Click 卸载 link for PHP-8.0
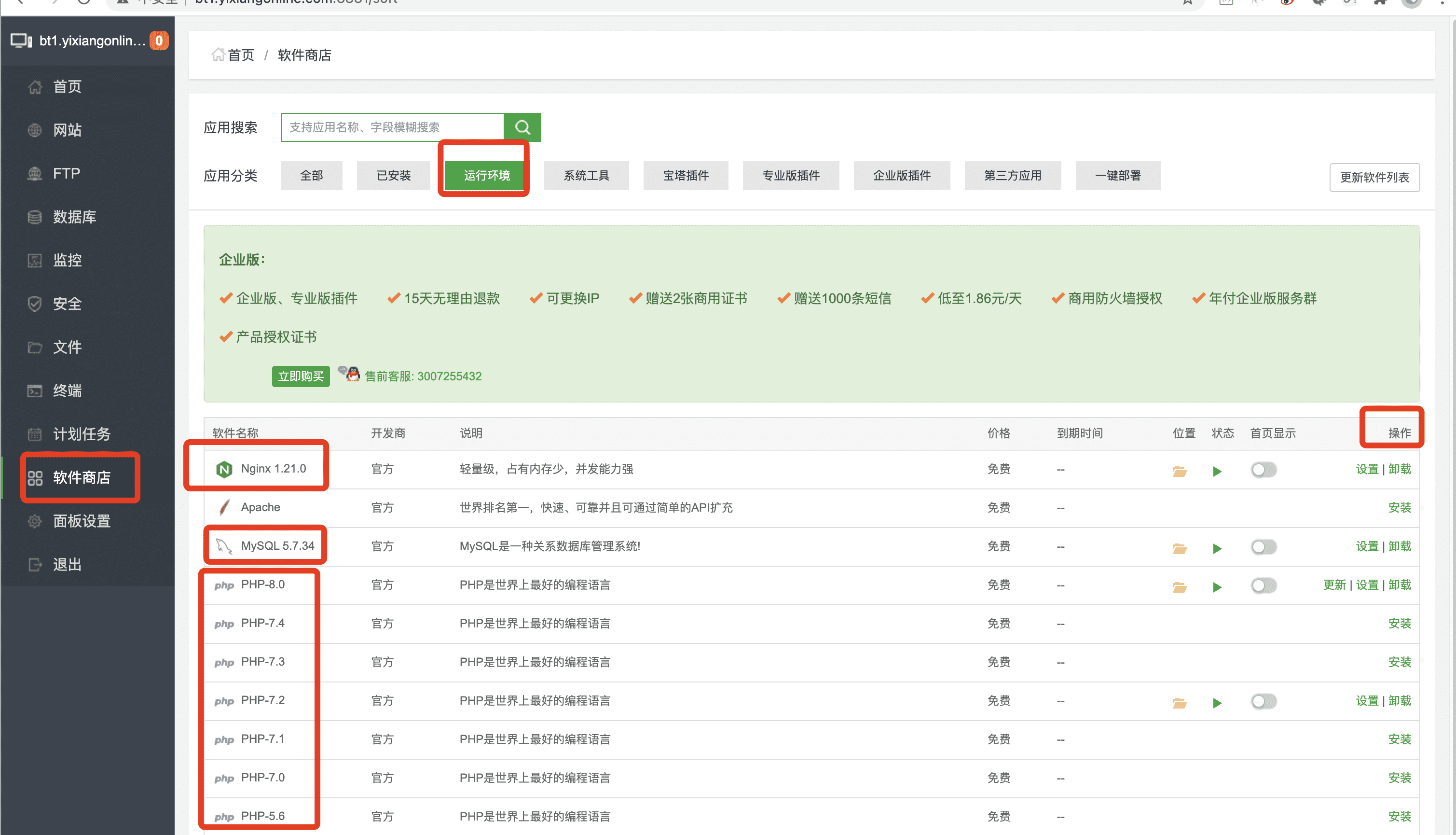The width and height of the screenshot is (1456, 835). (1400, 585)
